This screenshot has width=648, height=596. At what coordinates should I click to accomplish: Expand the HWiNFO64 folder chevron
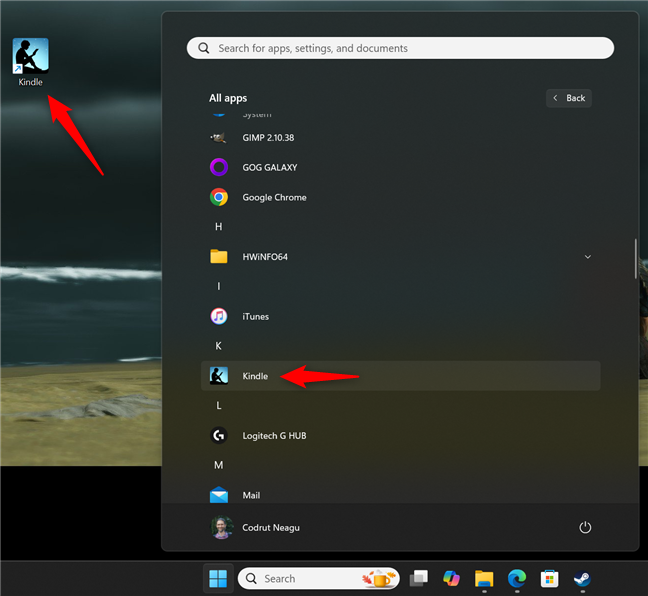point(588,257)
